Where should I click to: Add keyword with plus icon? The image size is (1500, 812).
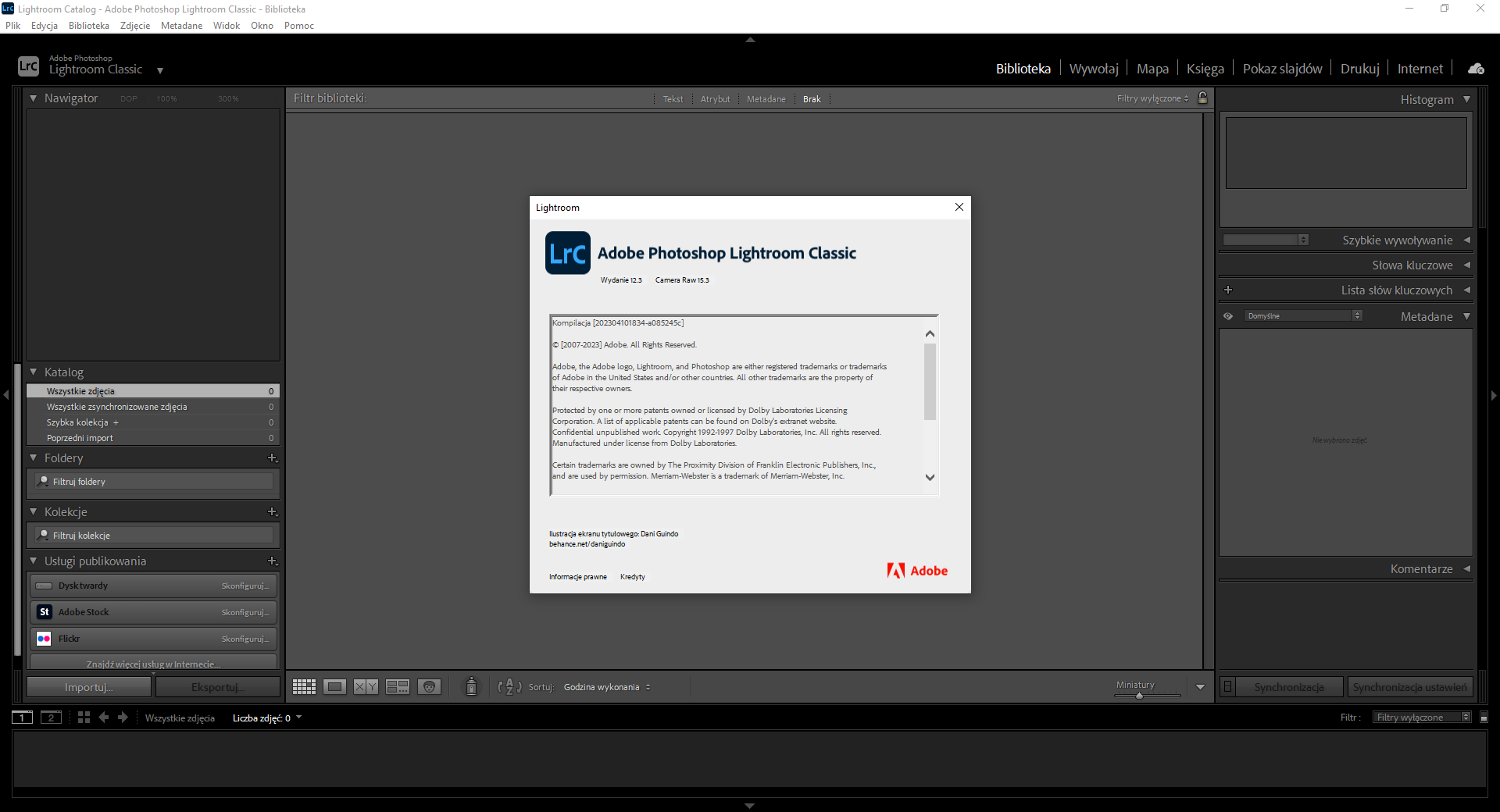1228,290
